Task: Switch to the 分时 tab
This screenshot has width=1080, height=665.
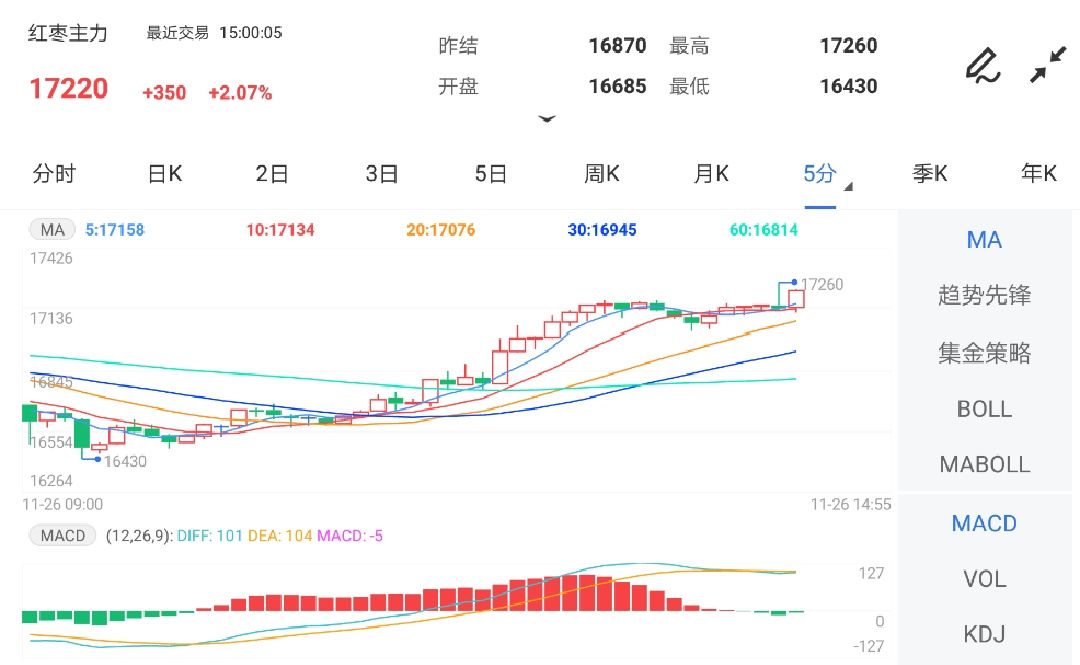Action: (55, 173)
